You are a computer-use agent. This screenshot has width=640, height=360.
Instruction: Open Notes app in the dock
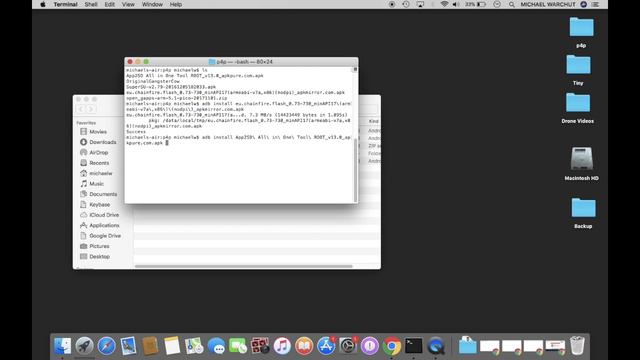(x=172, y=346)
